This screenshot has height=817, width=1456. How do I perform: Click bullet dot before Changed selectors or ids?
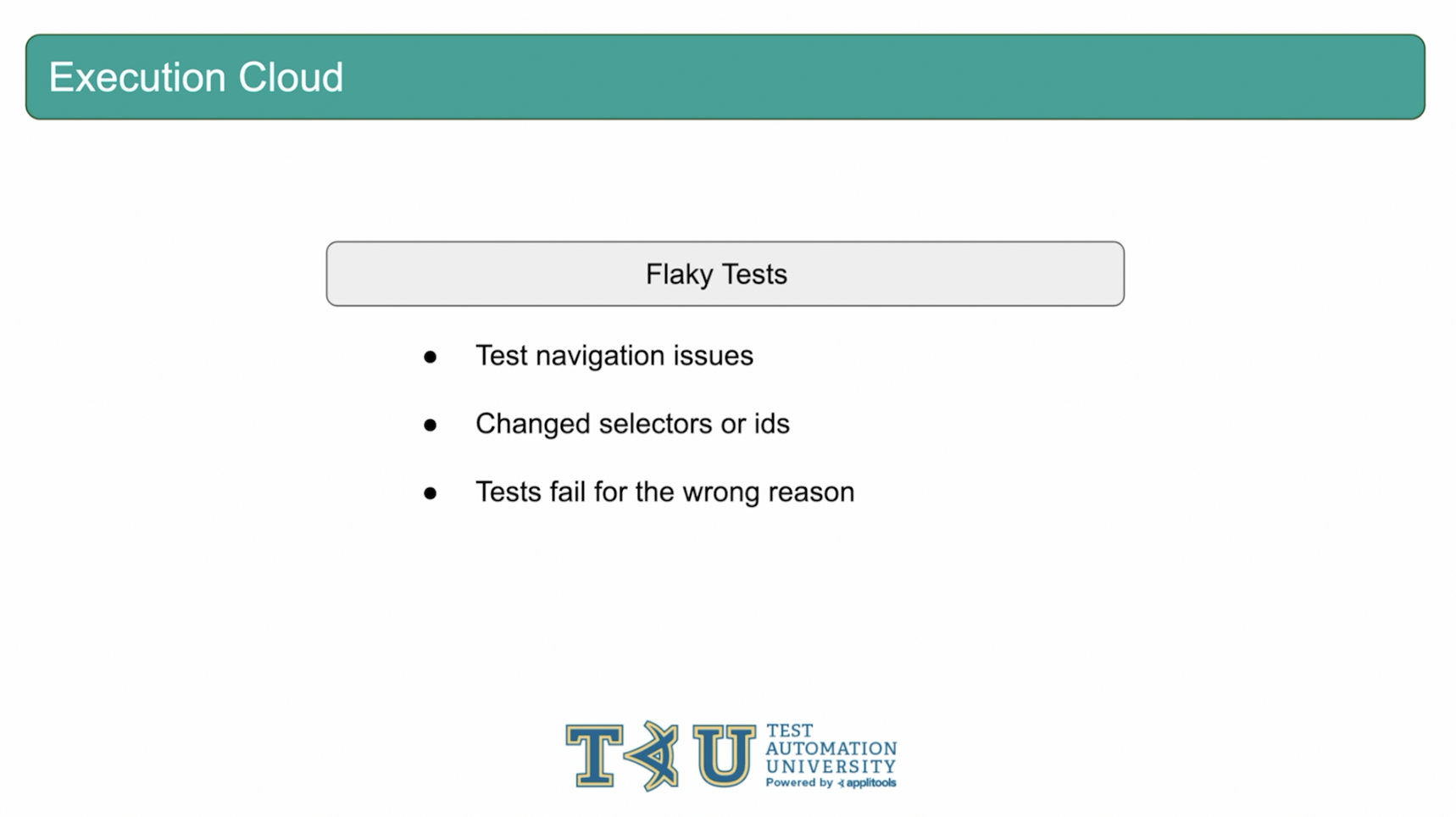pyautogui.click(x=431, y=425)
